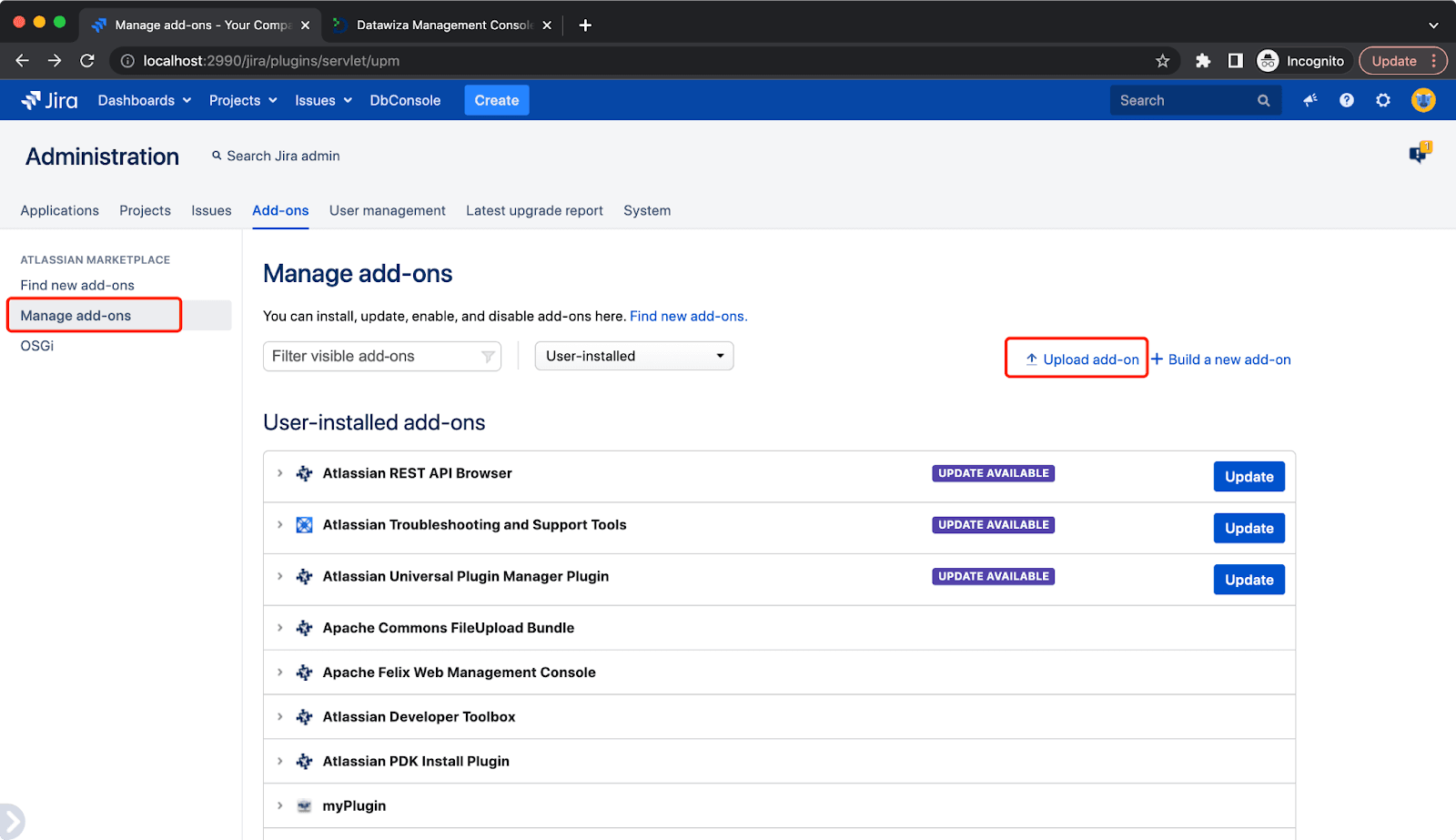Click the browser Update button
The height and width of the screenshot is (840, 1456).
1402,61
